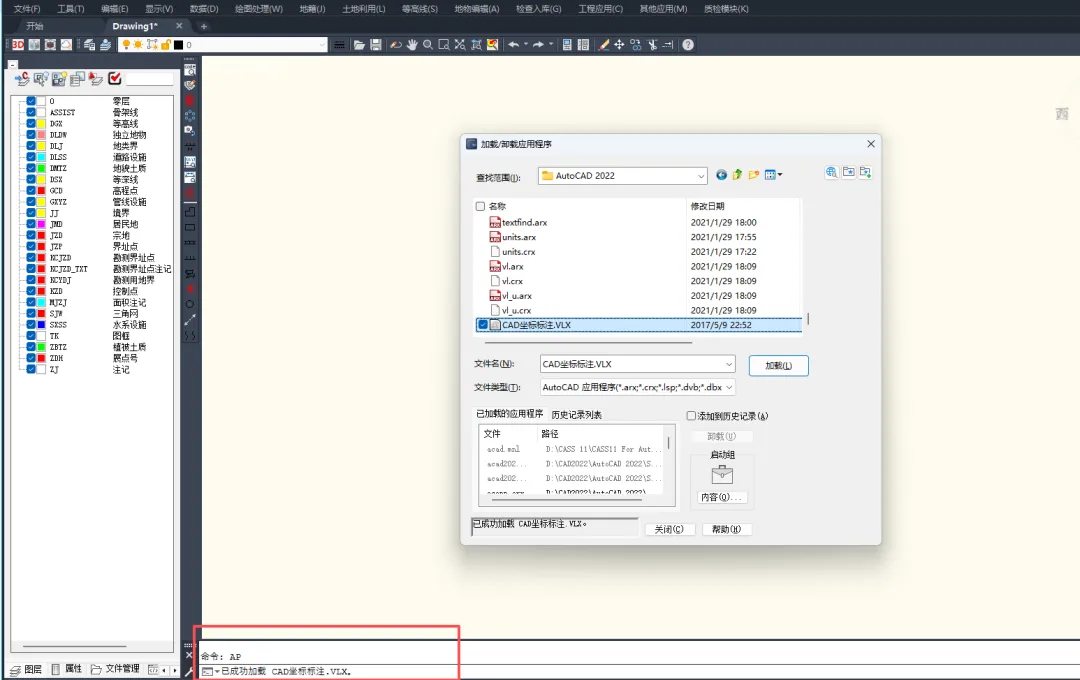Toggle the GCD layer checkbox
Viewport: 1080px width, 680px height.
[31, 190]
